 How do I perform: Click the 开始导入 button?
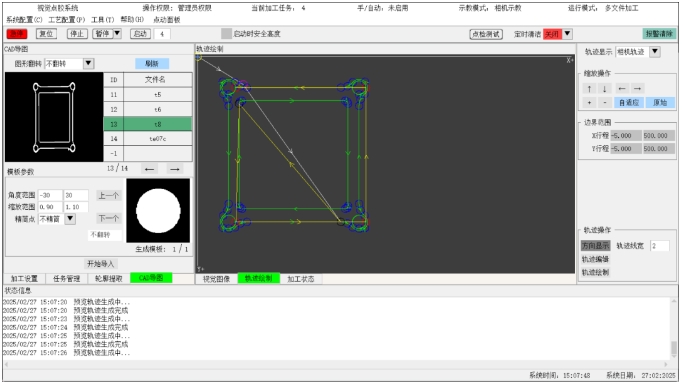pyautogui.click(x=101, y=264)
